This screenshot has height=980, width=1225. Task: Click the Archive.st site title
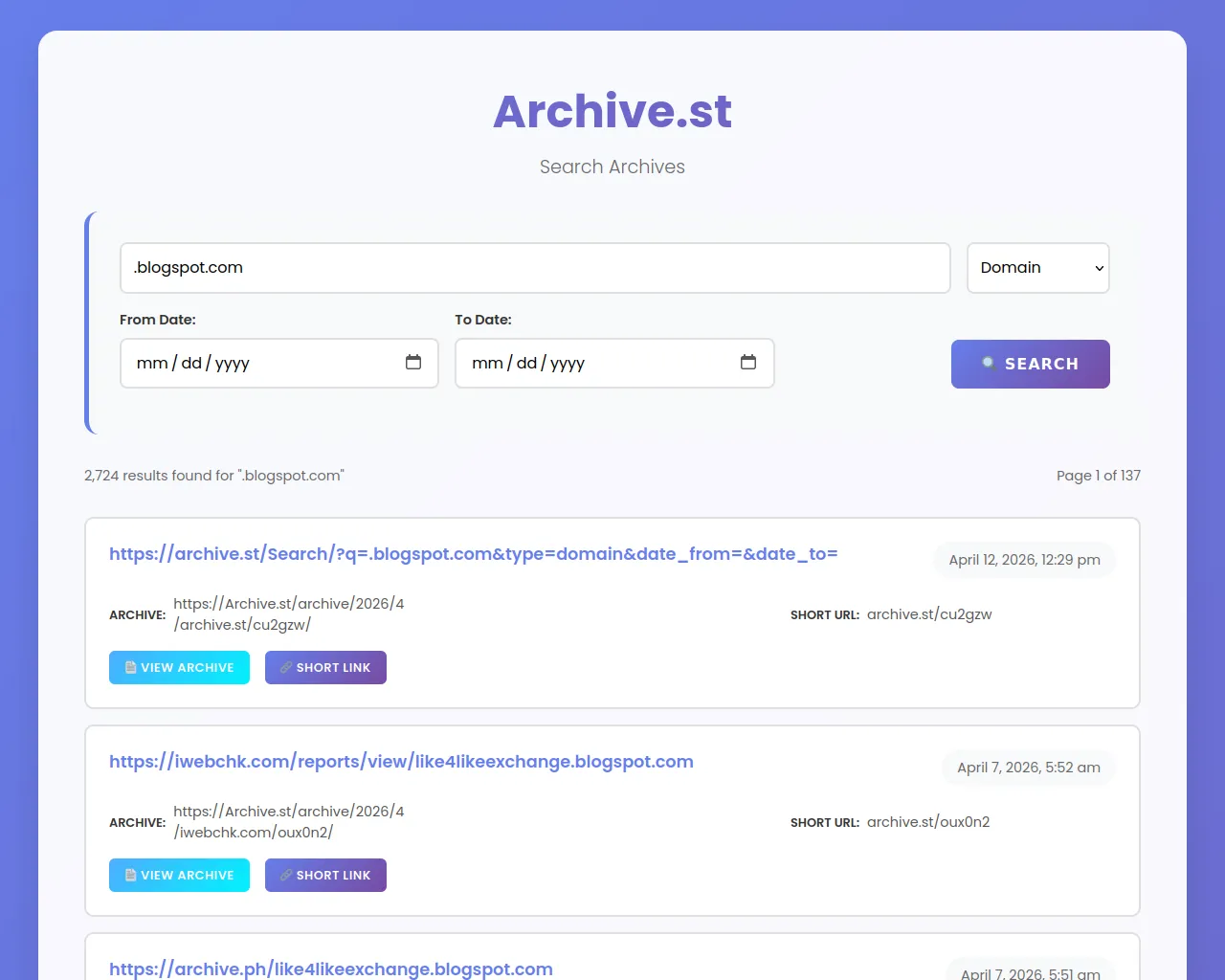(x=612, y=111)
